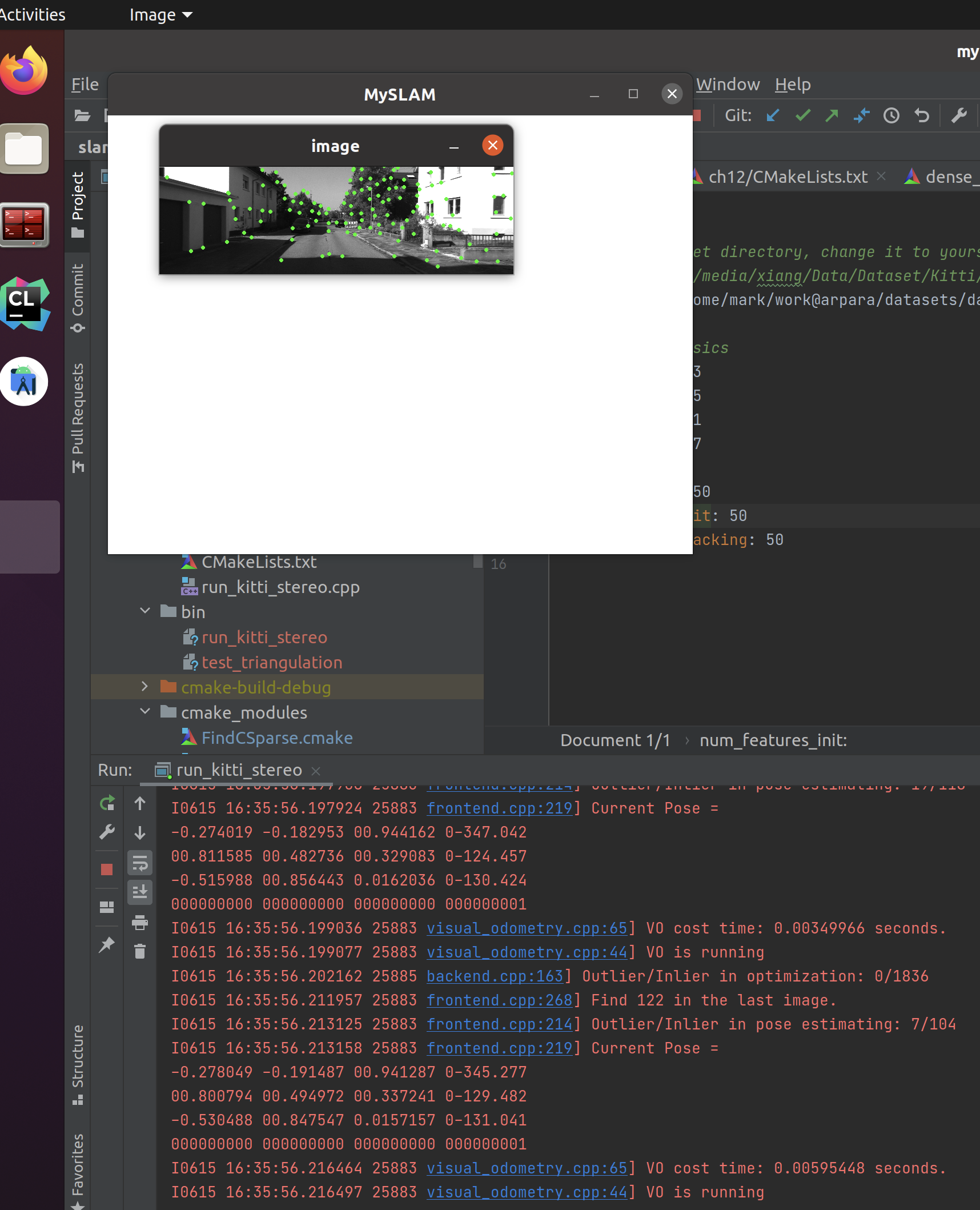The height and width of the screenshot is (1210, 980).
Task: Click Git update project arrow icon
Action: [x=773, y=115]
